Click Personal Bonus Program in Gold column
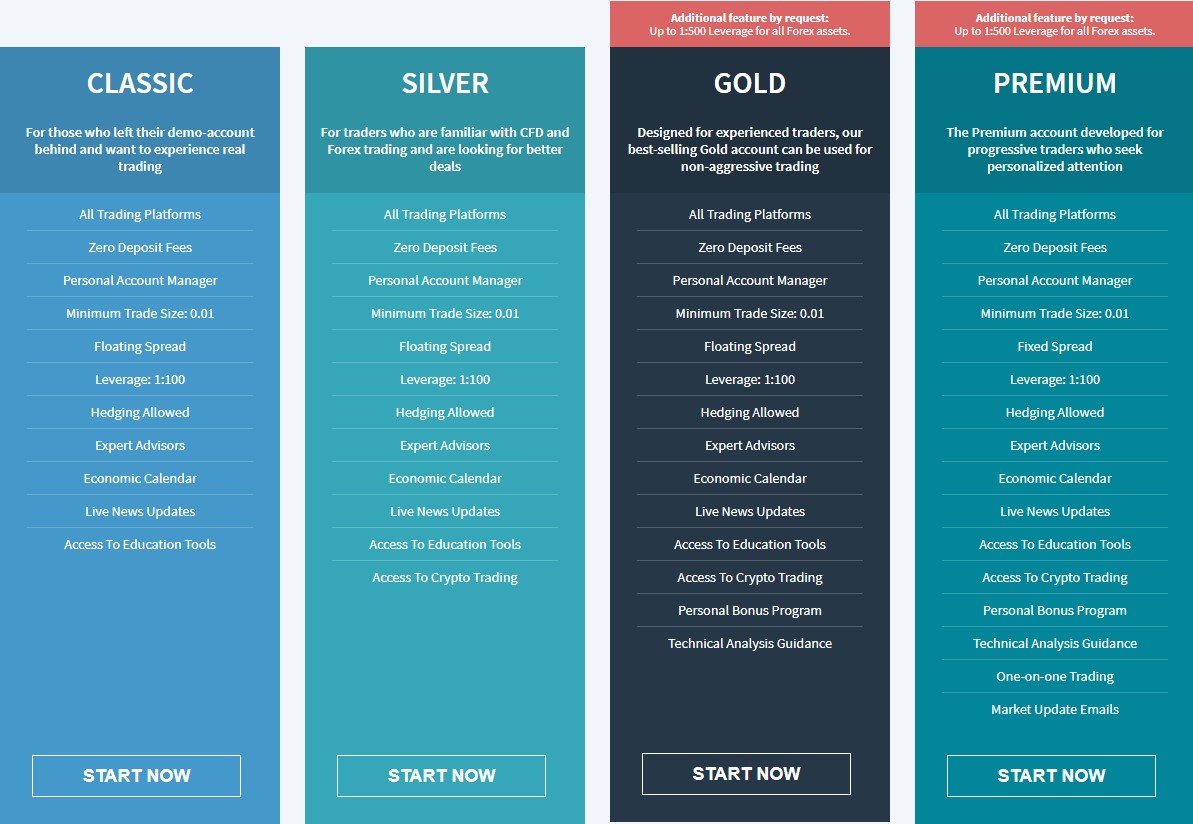Screen dimensions: 1193x824 749,610
